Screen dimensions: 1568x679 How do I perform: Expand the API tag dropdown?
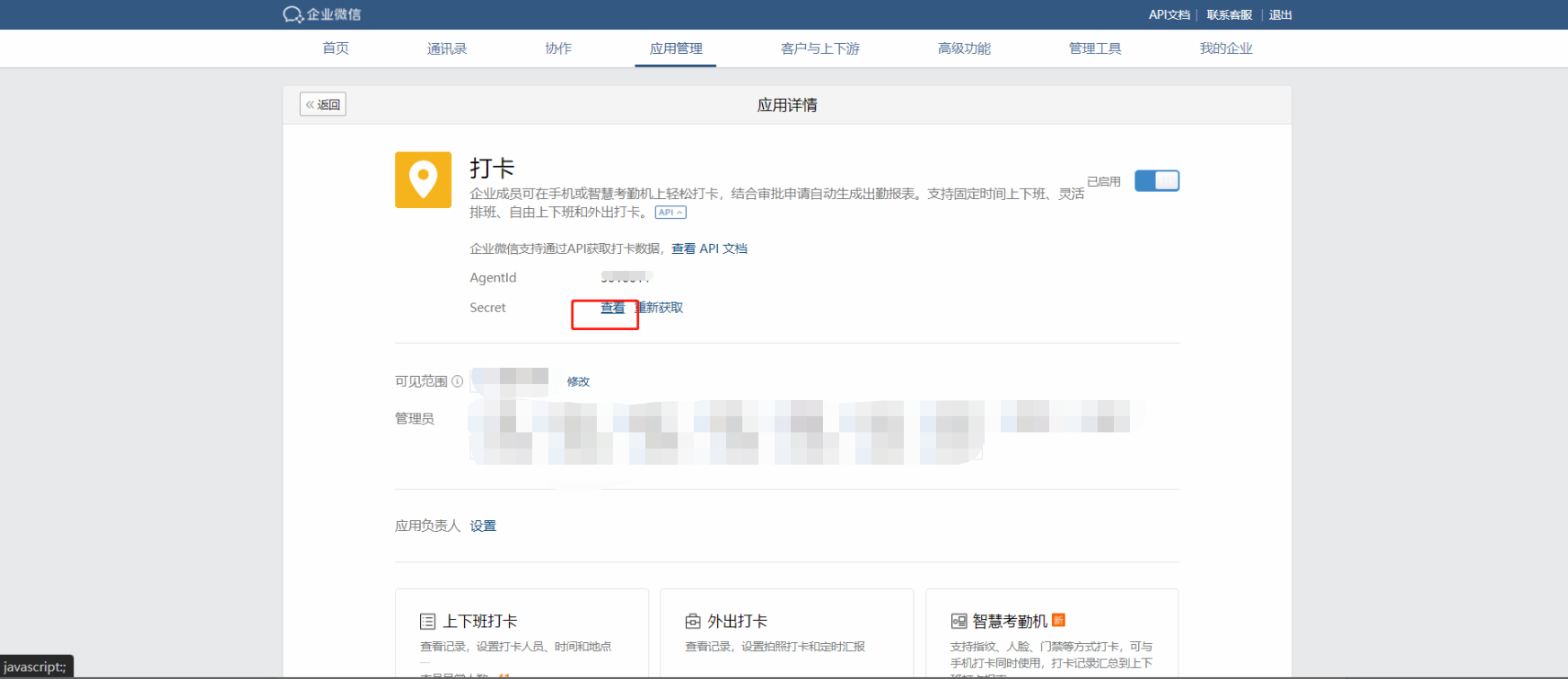670,213
